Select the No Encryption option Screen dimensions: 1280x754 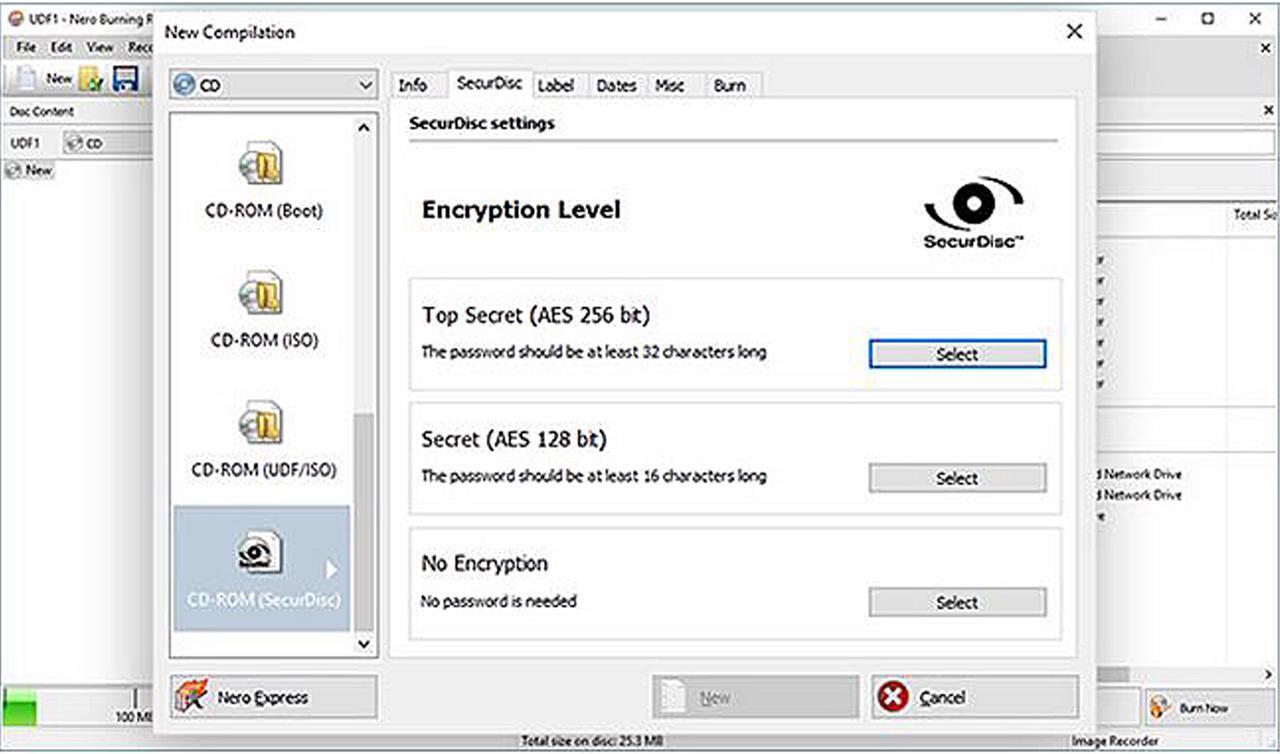pos(957,602)
